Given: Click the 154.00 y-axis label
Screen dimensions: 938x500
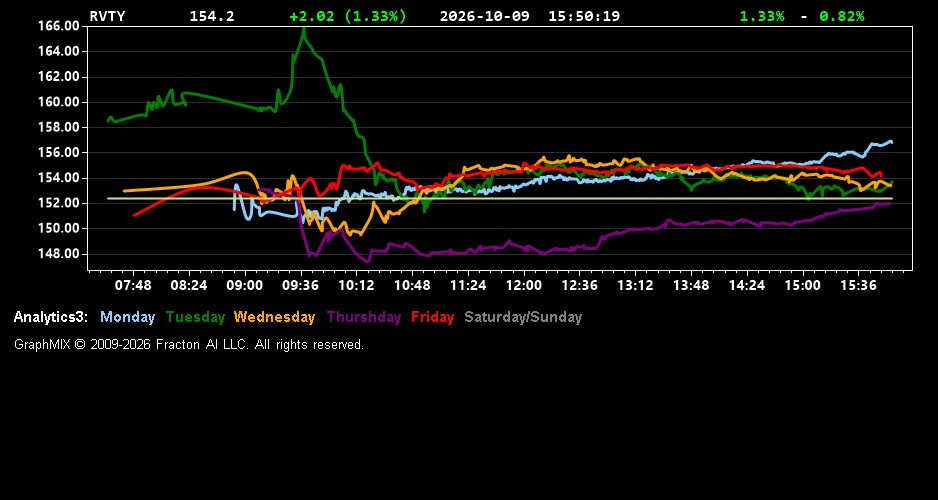Looking at the screenshot, I should tap(59, 178).
